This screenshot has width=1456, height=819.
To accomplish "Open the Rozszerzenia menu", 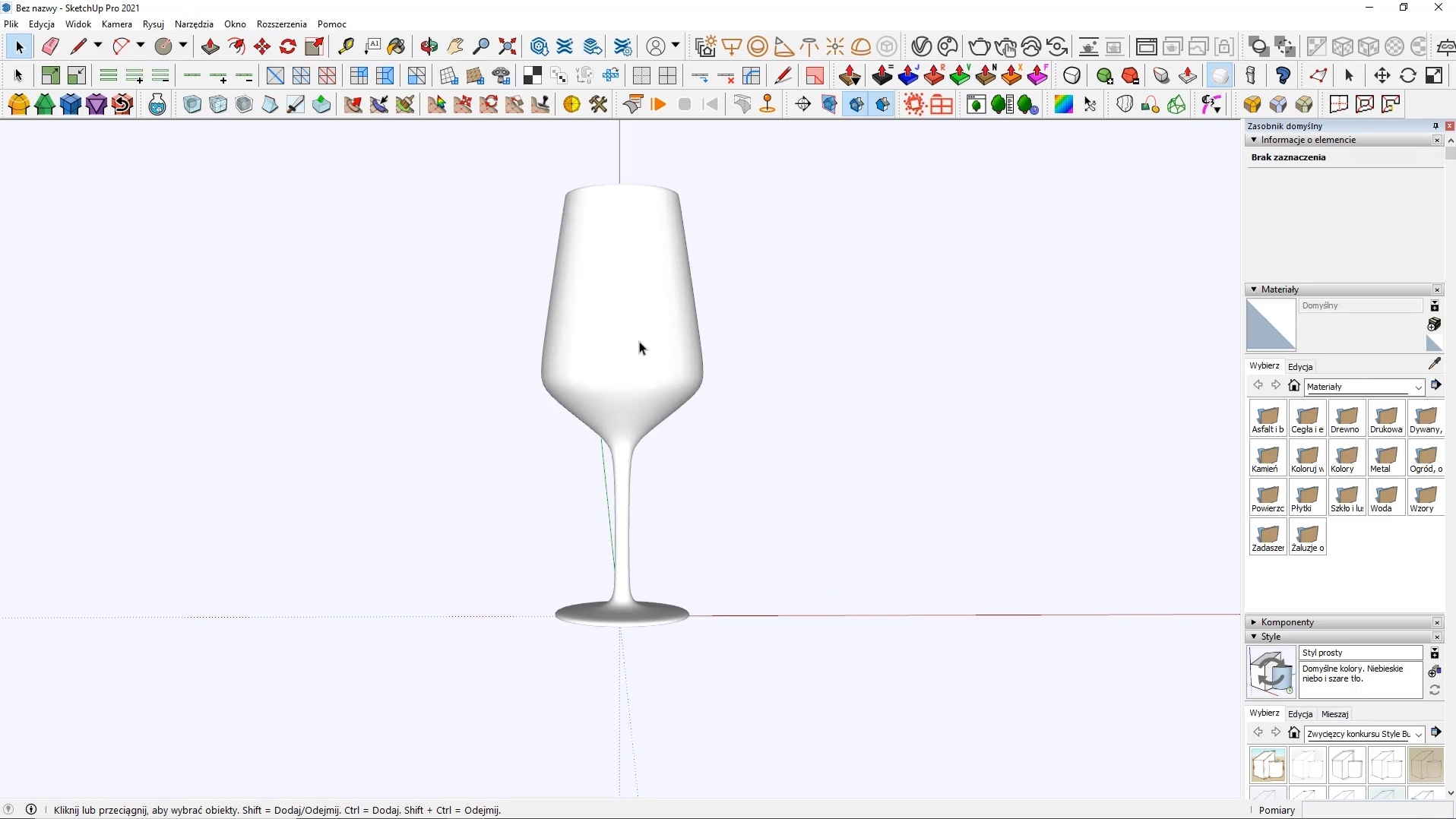I will click(x=282, y=24).
